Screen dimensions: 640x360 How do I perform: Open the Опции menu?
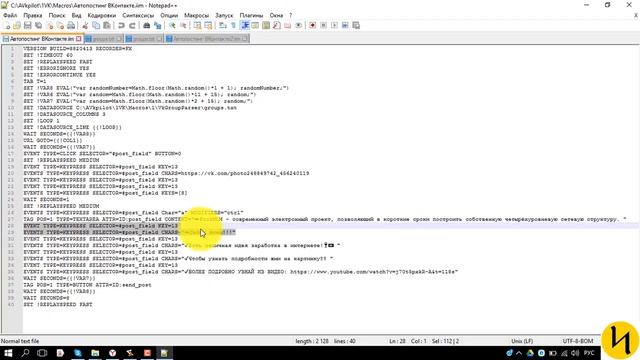[169, 15]
